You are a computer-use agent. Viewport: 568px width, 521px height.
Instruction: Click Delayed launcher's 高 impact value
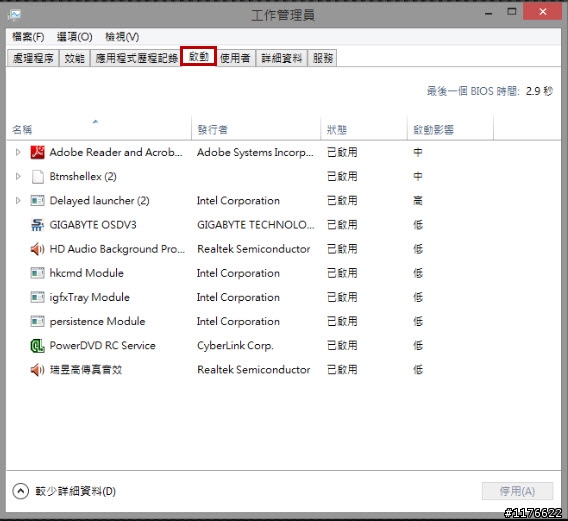(x=418, y=200)
